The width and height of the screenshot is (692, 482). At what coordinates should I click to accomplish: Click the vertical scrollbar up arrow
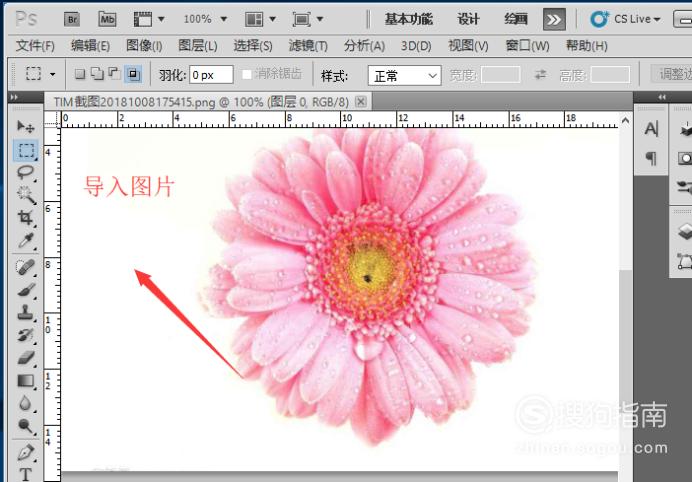625,120
